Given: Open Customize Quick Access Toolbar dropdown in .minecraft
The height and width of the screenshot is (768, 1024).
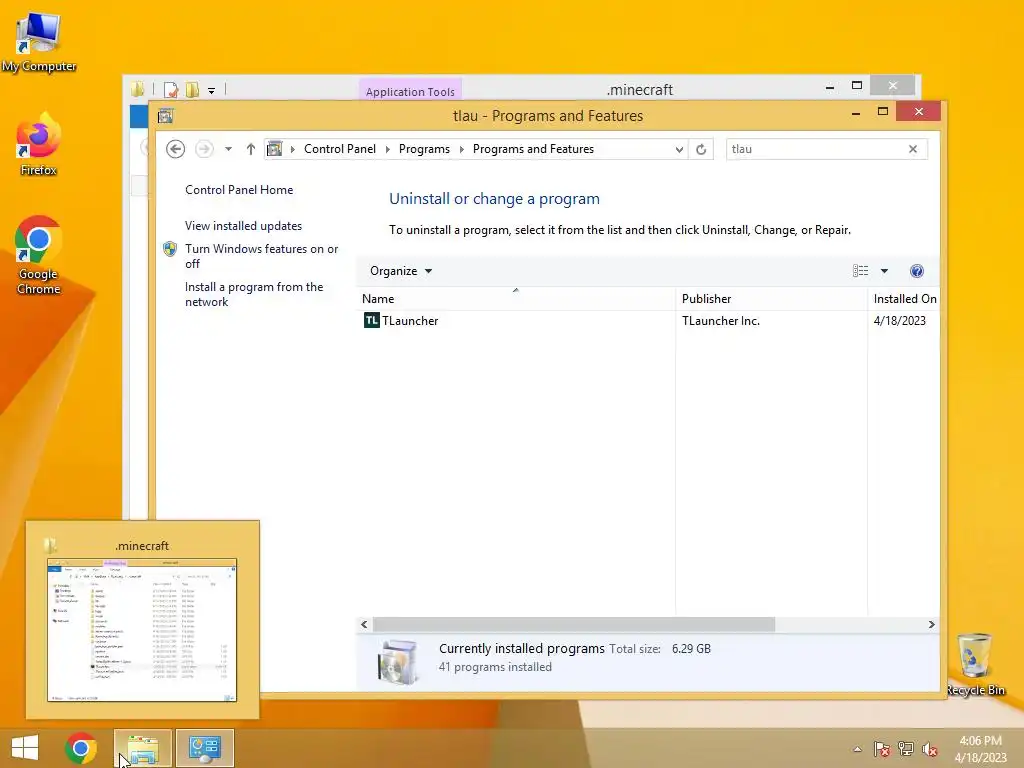Looking at the screenshot, I should (x=212, y=90).
